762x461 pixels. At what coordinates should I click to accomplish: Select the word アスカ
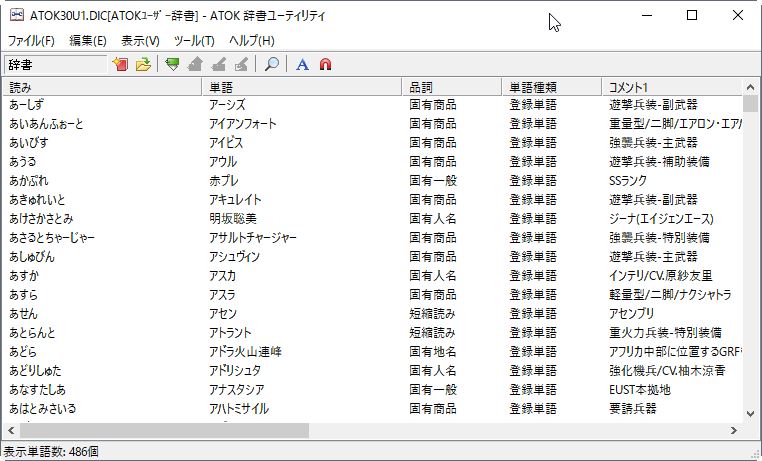point(222,275)
